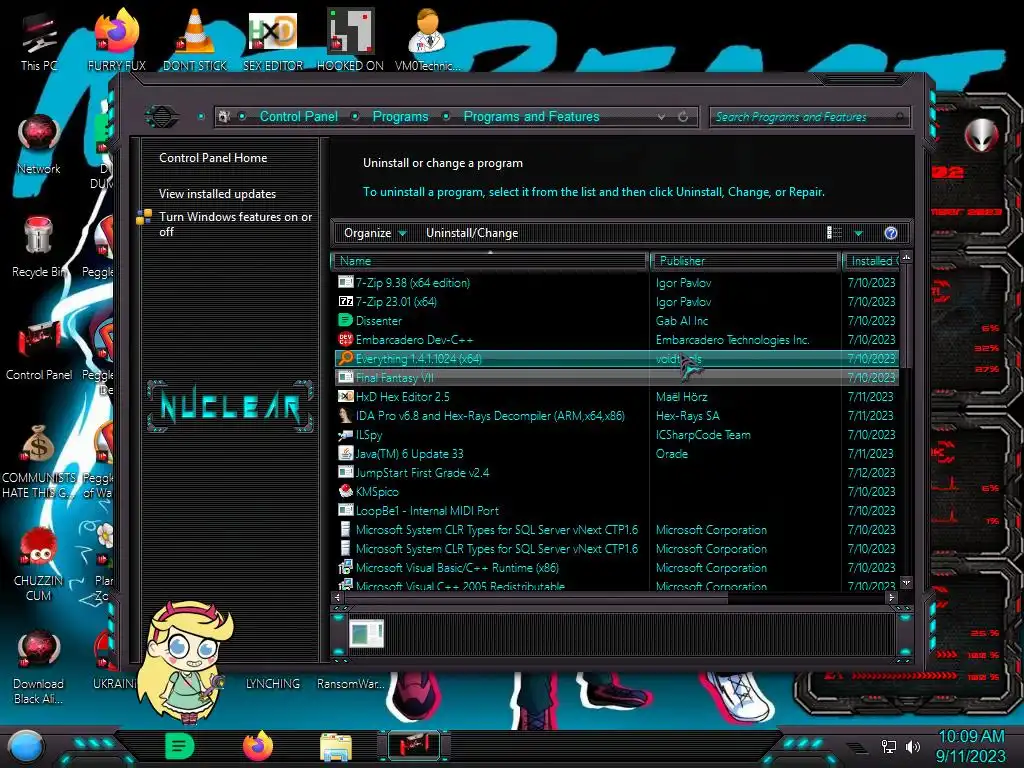
Task: Click the Uninstall/Change button
Action: click(472, 233)
